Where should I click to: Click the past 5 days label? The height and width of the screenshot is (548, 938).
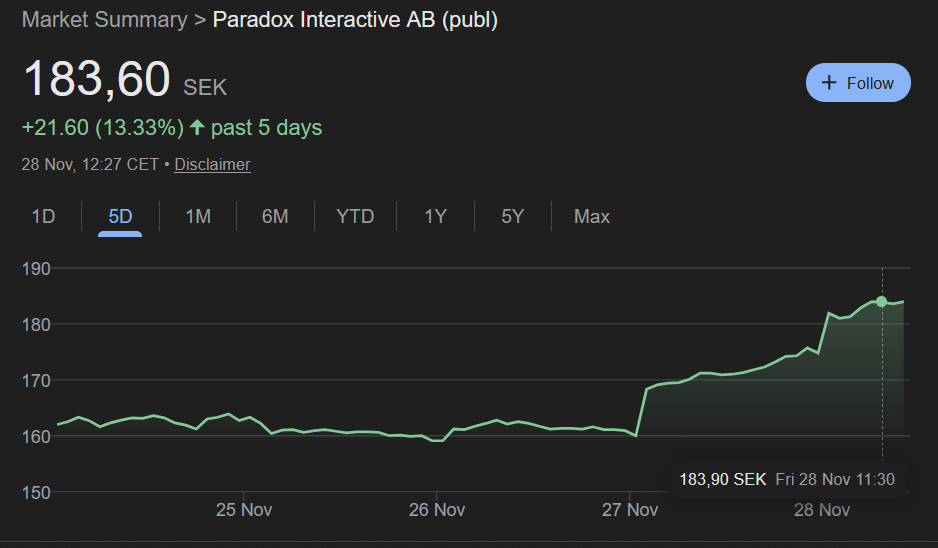click(266, 127)
